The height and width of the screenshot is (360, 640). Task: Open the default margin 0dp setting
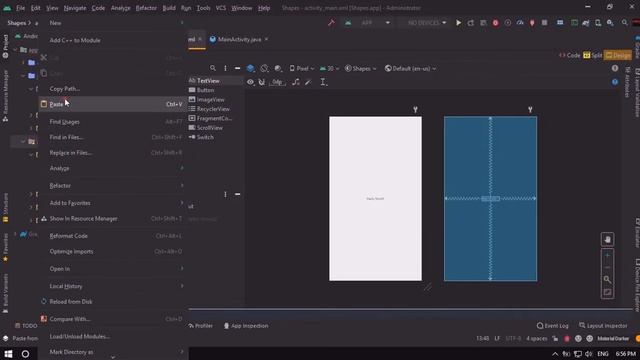click(277, 82)
